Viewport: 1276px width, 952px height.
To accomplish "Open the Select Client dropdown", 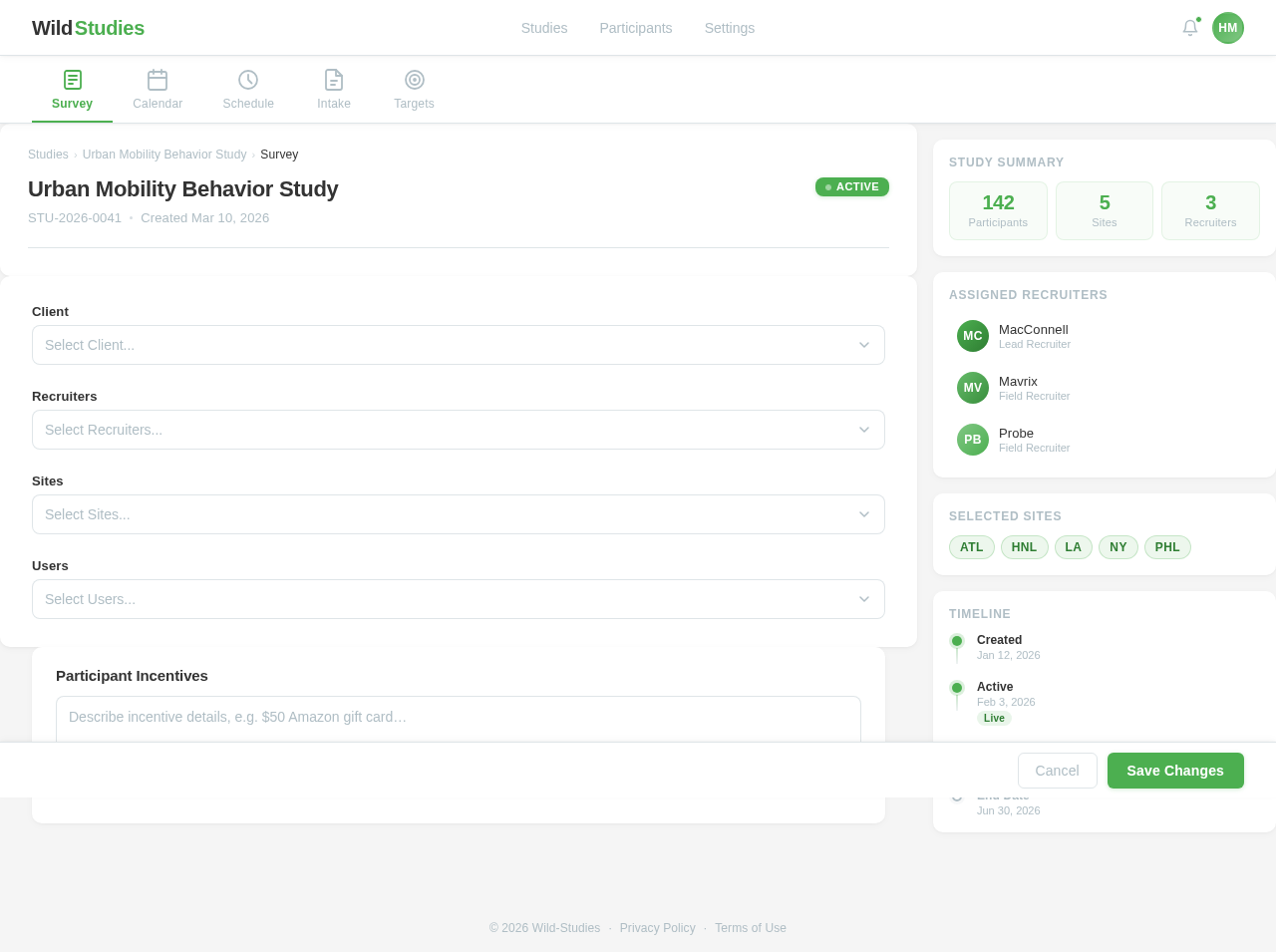I will point(458,345).
